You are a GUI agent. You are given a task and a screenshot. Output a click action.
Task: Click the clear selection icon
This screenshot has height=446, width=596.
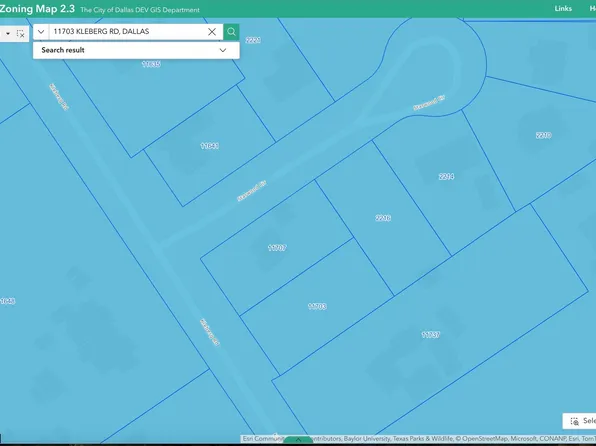point(21,34)
